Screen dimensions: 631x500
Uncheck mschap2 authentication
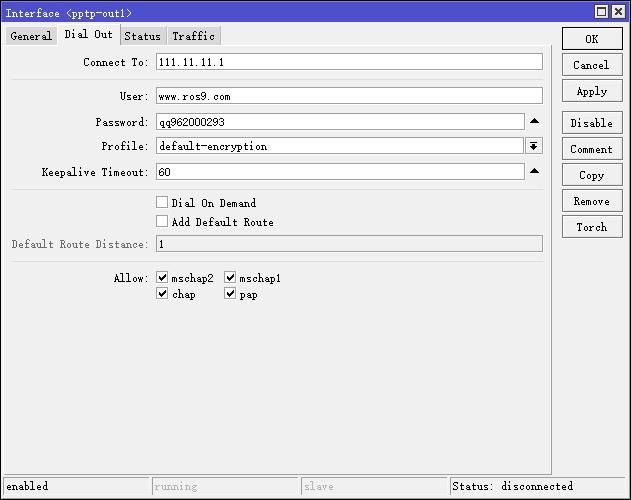pyautogui.click(x=163, y=278)
